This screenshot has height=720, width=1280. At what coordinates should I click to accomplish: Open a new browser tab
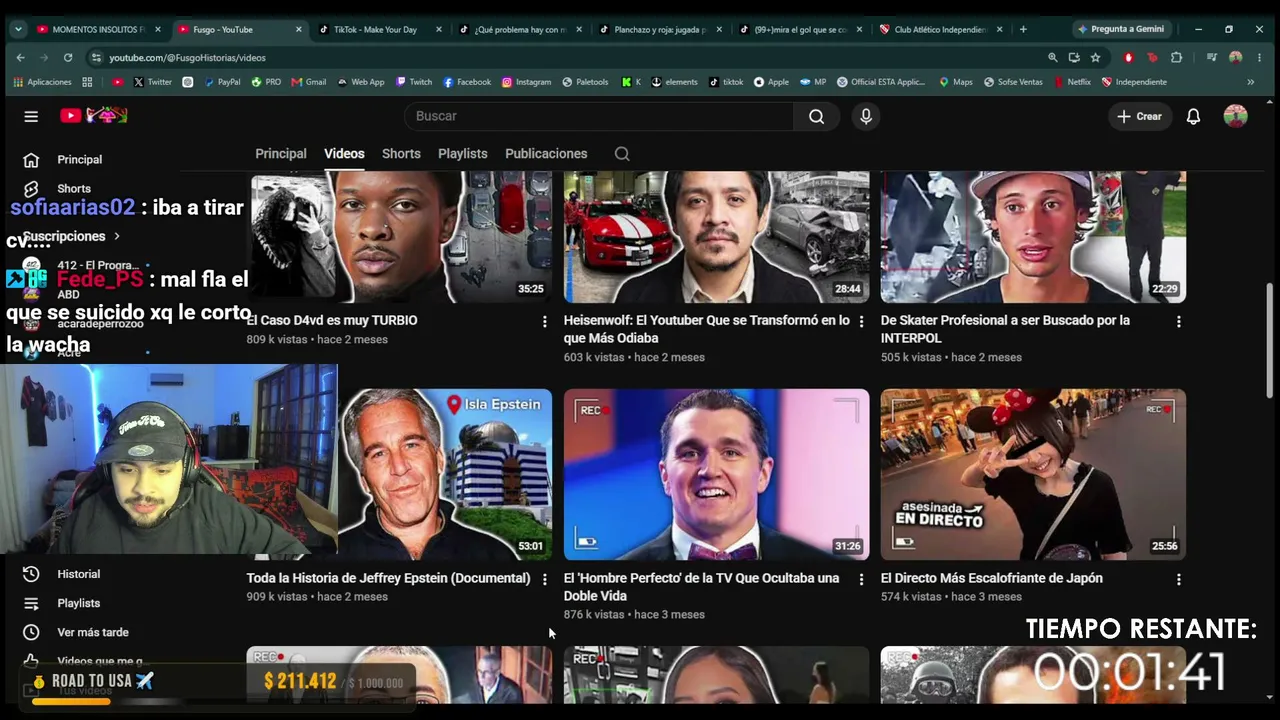(x=1022, y=29)
